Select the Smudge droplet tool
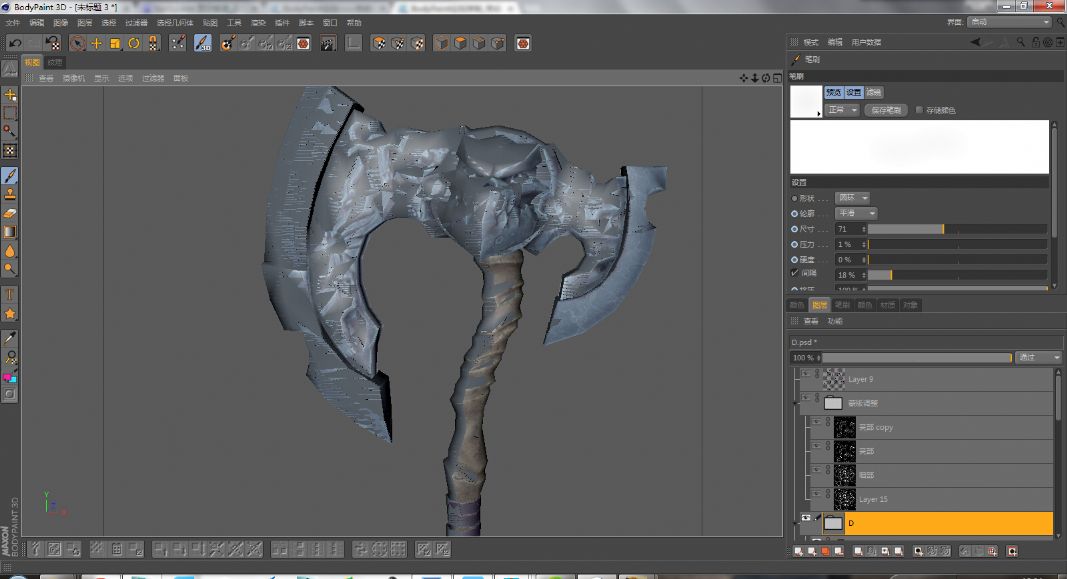The width and height of the screenshot is (1067, 579). pyautogui.click(x=10, y=251)
